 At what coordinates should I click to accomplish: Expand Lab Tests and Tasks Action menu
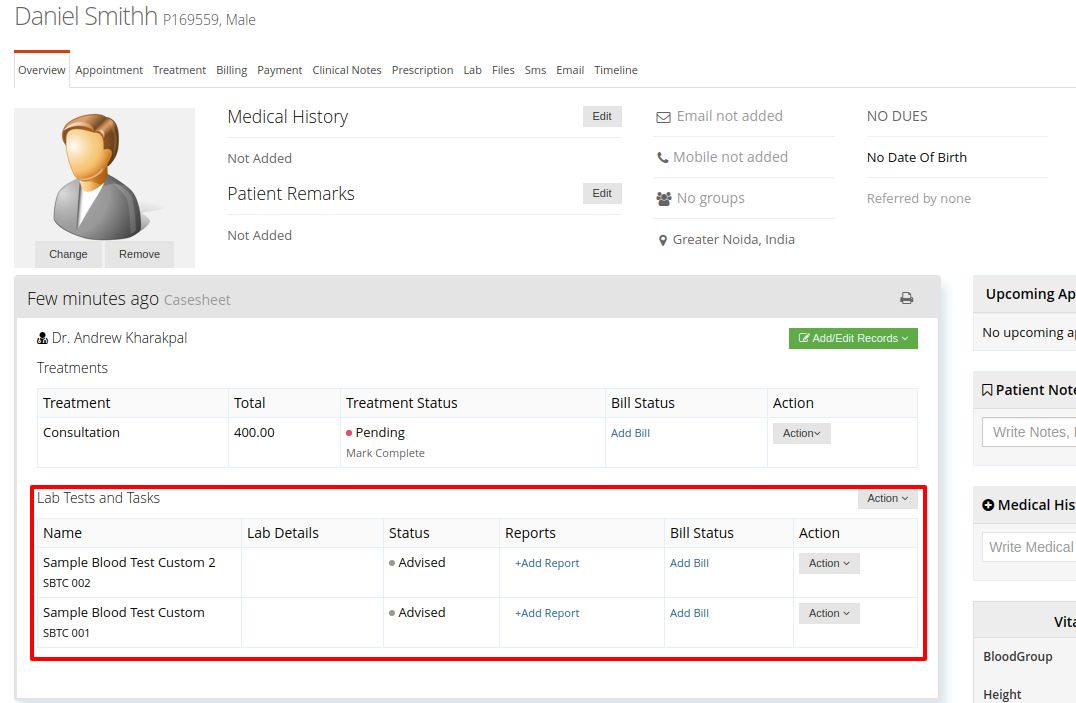coord(887,498)
